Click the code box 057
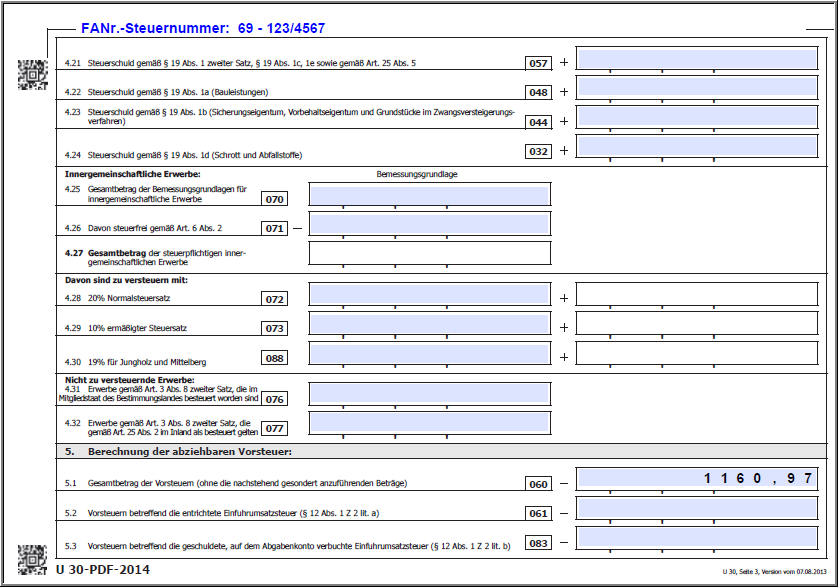The height and width of the screenshot is (587, 838). pos(538,63)
